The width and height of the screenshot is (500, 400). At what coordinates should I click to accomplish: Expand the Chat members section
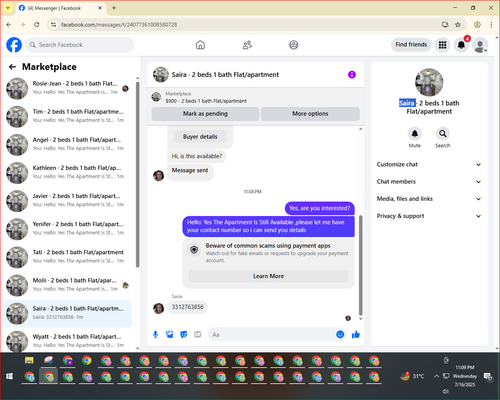tap(429, 182)
